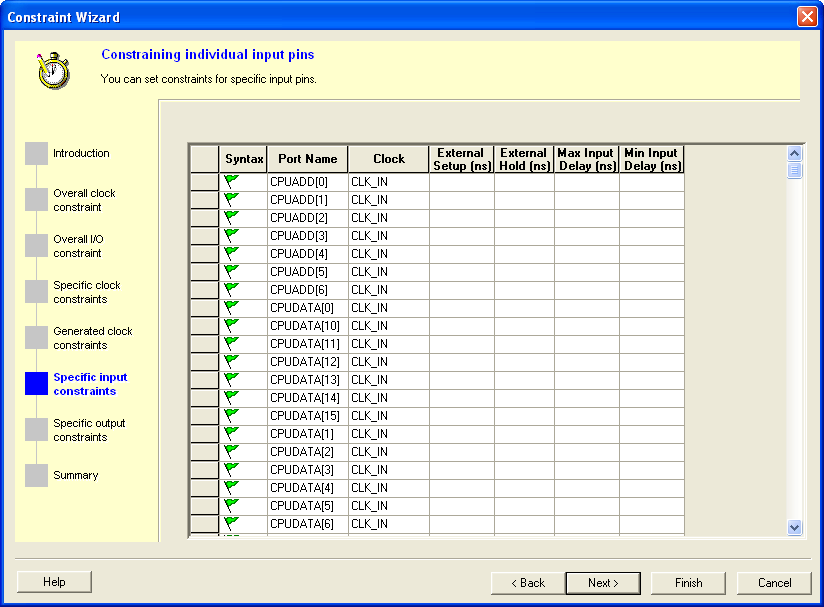This screenshot has height=607, width=824.
Task: Select the row header for CPUADD[0]
Action: coord(204,182)
